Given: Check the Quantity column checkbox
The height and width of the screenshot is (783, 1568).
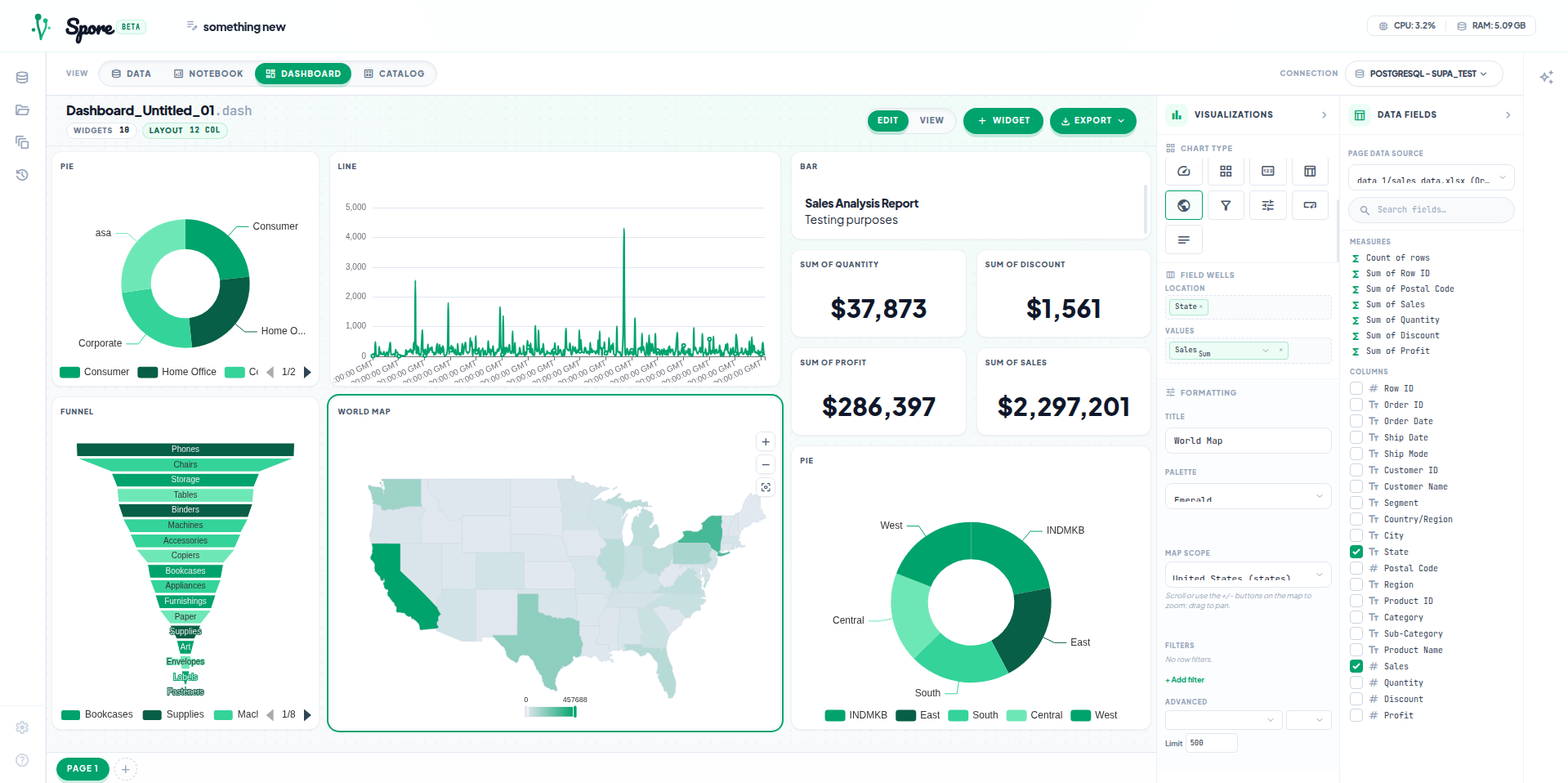Looking at the screenshot, I should point(1356,682).
